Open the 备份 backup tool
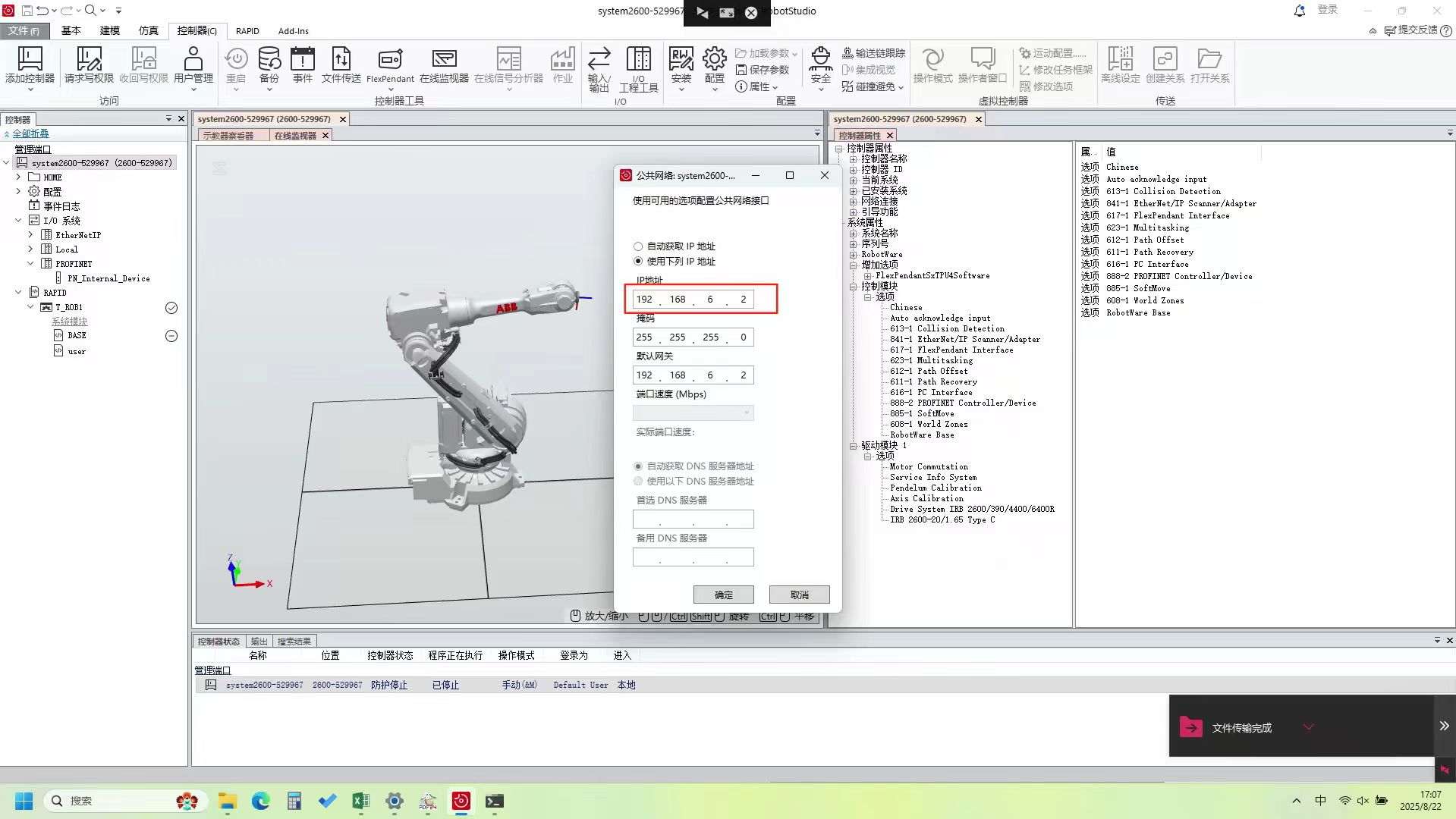The image size is (1456, 819). coord(269,59)
